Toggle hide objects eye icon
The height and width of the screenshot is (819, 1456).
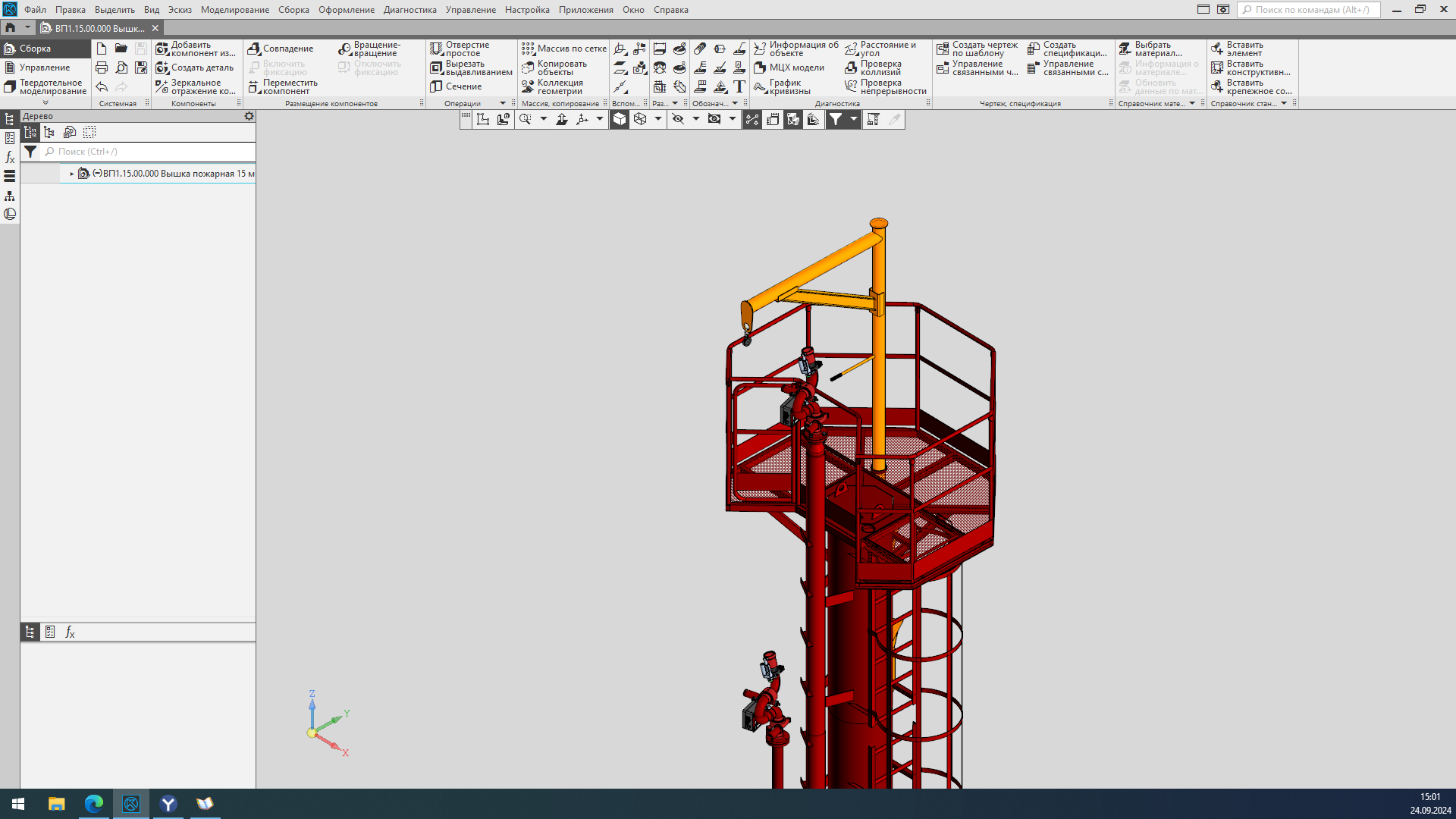pos(678,119)
